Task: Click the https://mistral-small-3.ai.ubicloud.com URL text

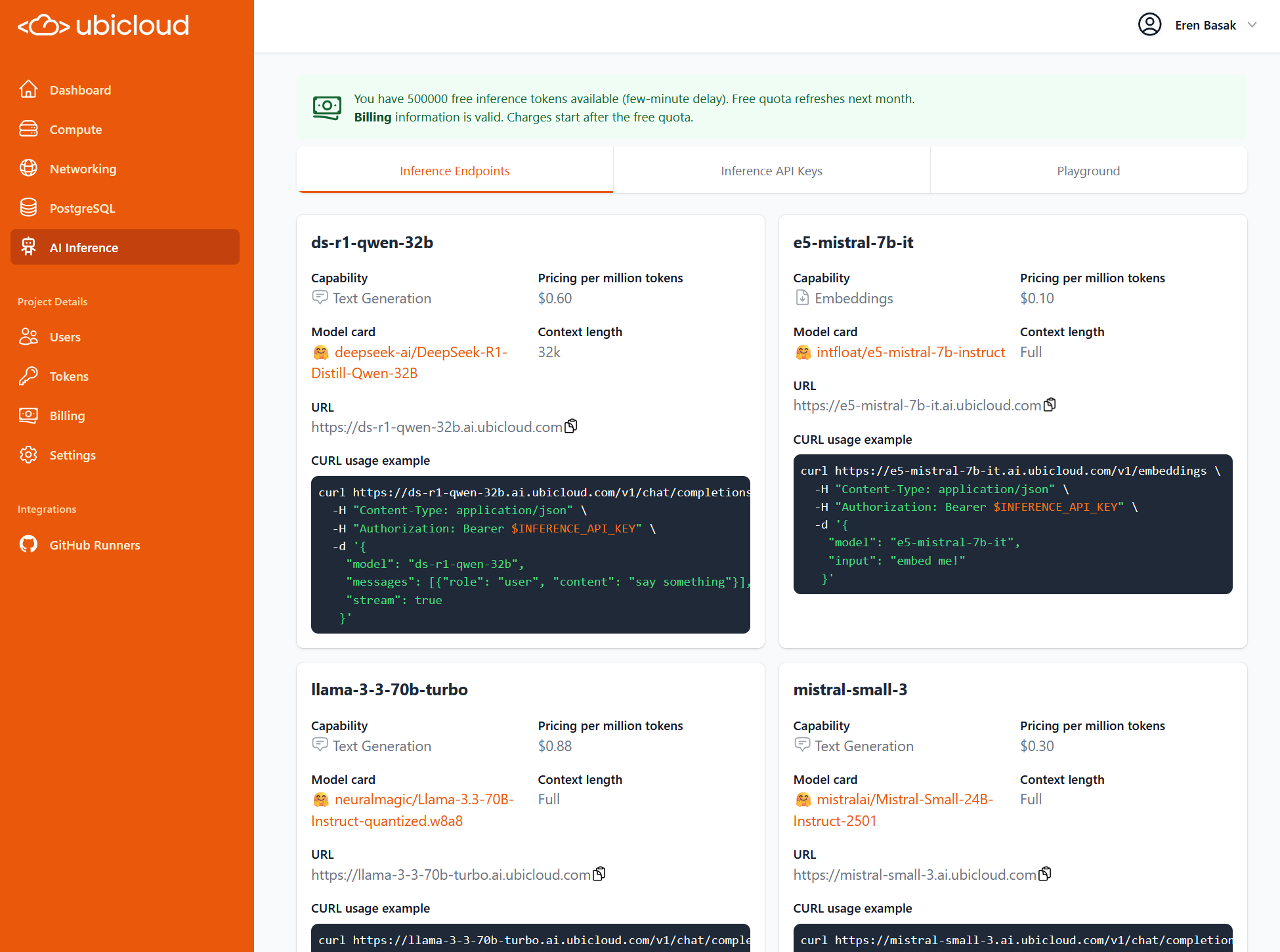Action: click(x=914, y=875)
